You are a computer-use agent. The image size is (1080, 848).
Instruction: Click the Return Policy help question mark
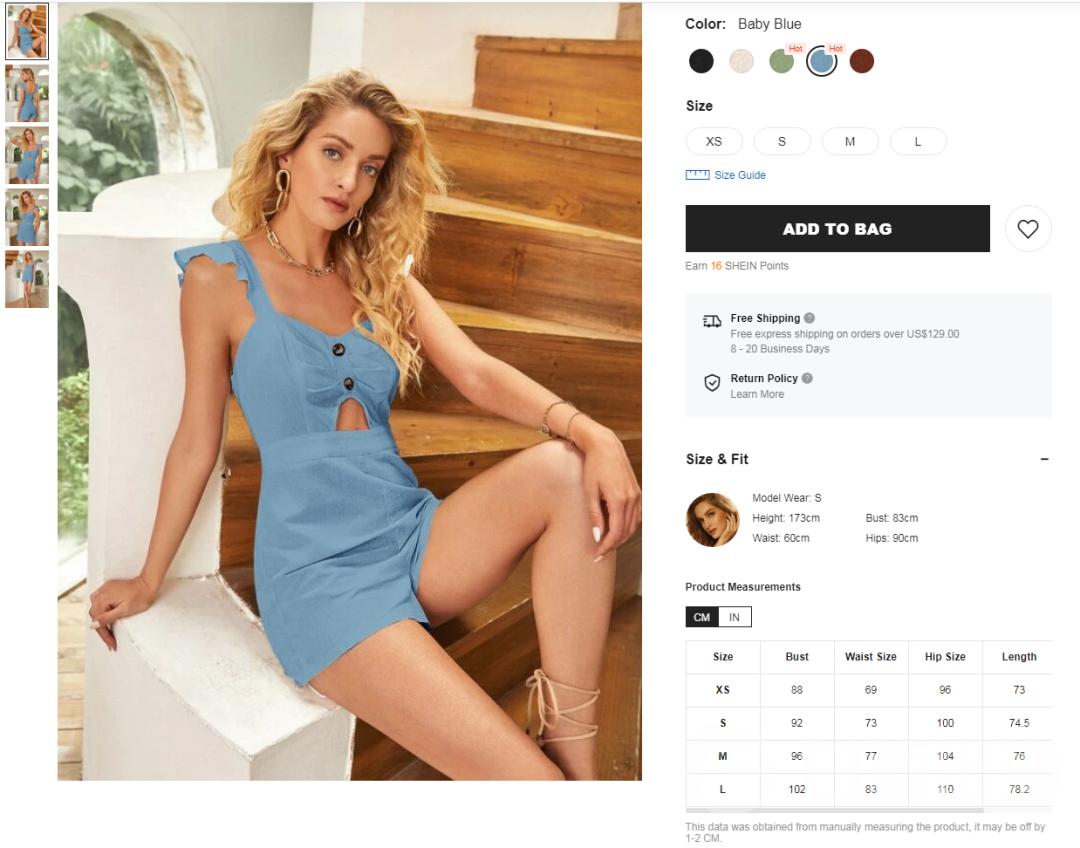pyautogui.click(x=807, y=378)
